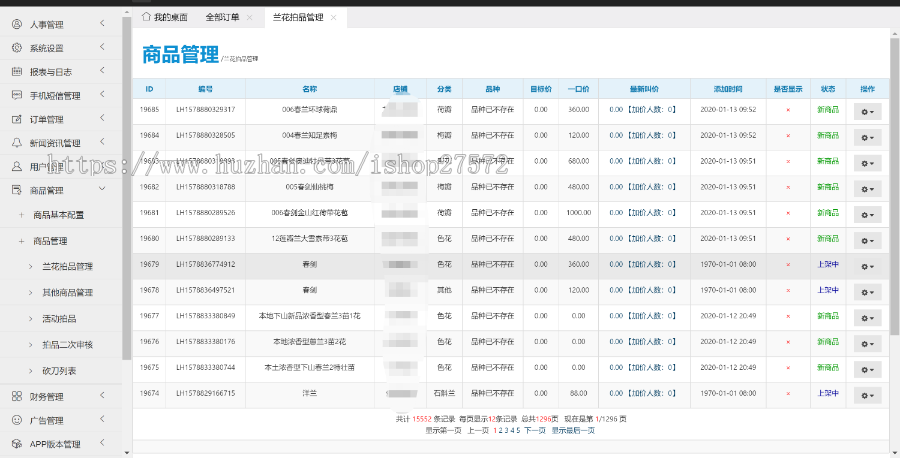This screenshot has height=458, width=900.
Task: Open 其他商品管理 in sidebar
Action: click(67, 292)
